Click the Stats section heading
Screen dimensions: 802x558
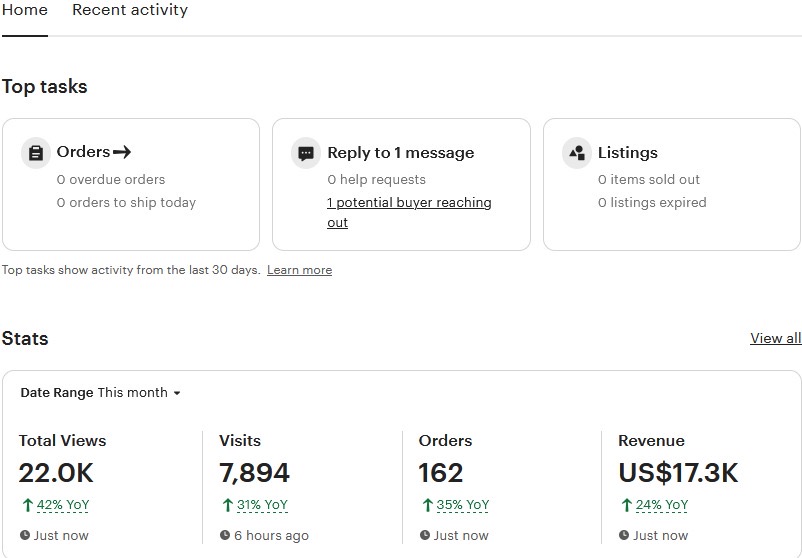point(25,339)
